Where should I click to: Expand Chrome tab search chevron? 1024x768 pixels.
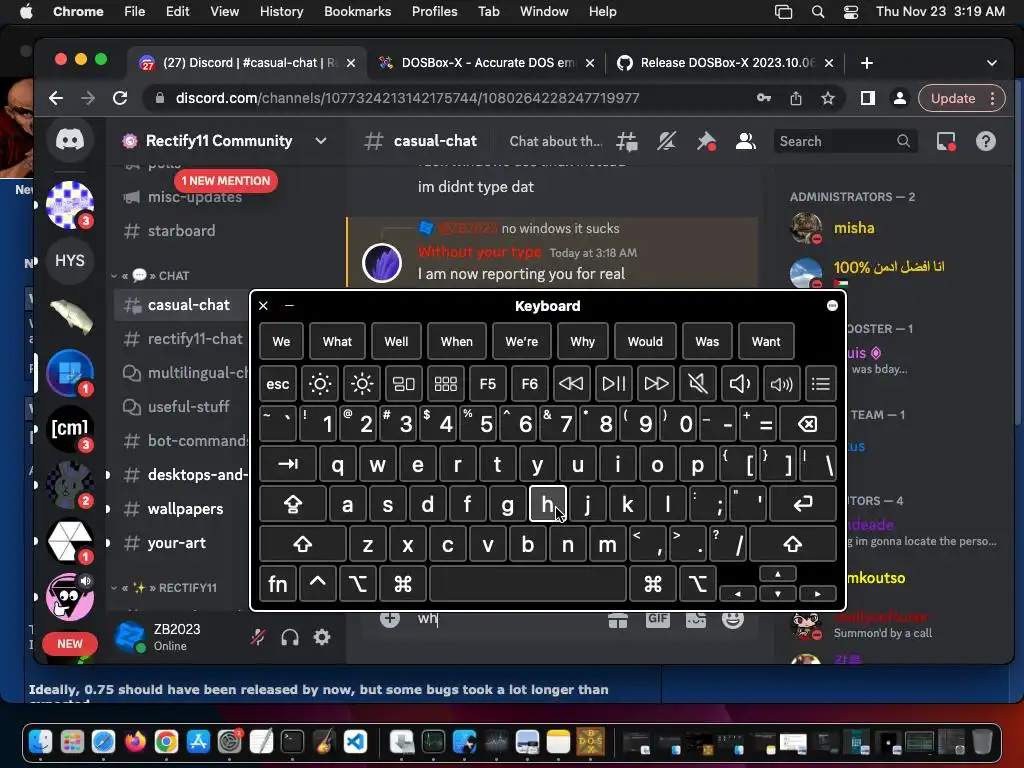[x=991, y=63]
